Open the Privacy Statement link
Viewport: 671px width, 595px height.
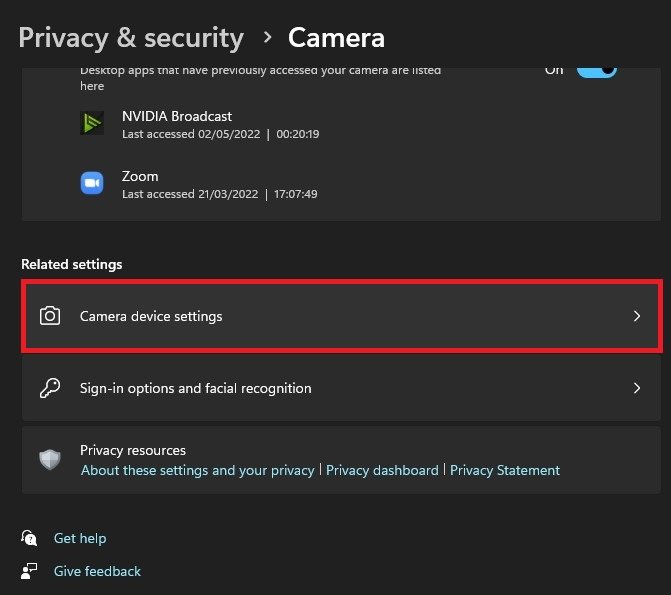pos(505,470)
